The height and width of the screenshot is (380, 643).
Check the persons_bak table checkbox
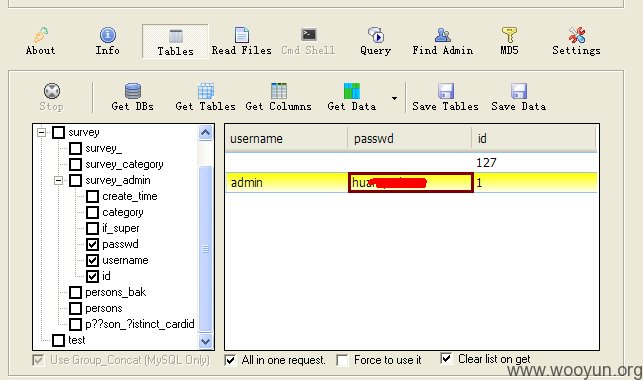pyautogui.click(x=75, y=292)
